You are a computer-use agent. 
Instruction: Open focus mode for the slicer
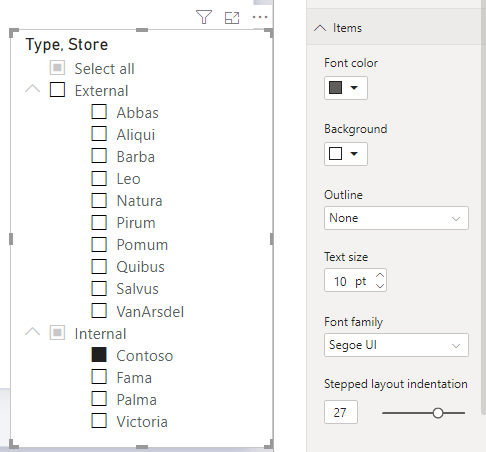point(232,18)
